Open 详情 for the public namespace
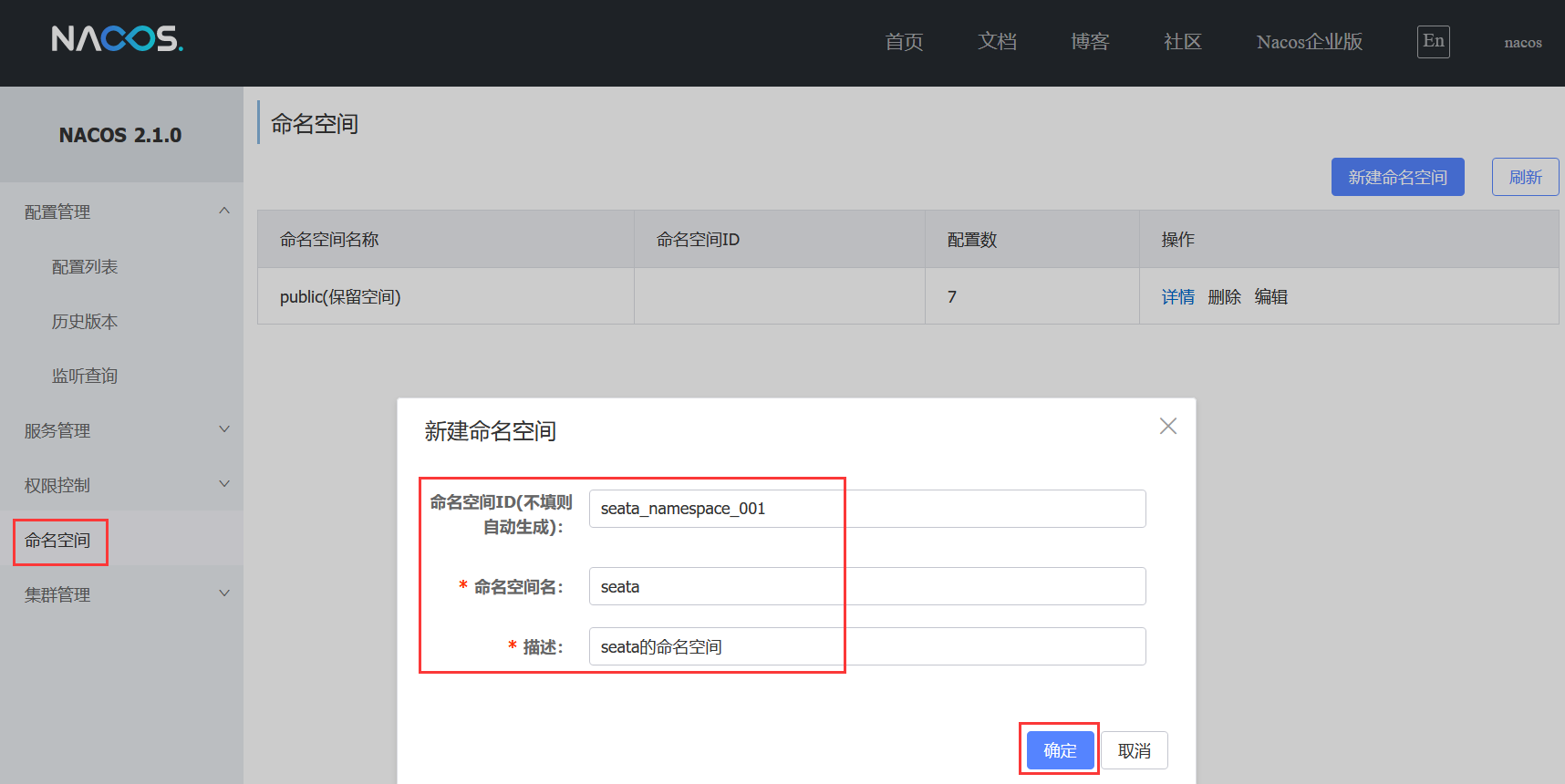Viewport: 1565px width, 784px height. (1177, 297)
